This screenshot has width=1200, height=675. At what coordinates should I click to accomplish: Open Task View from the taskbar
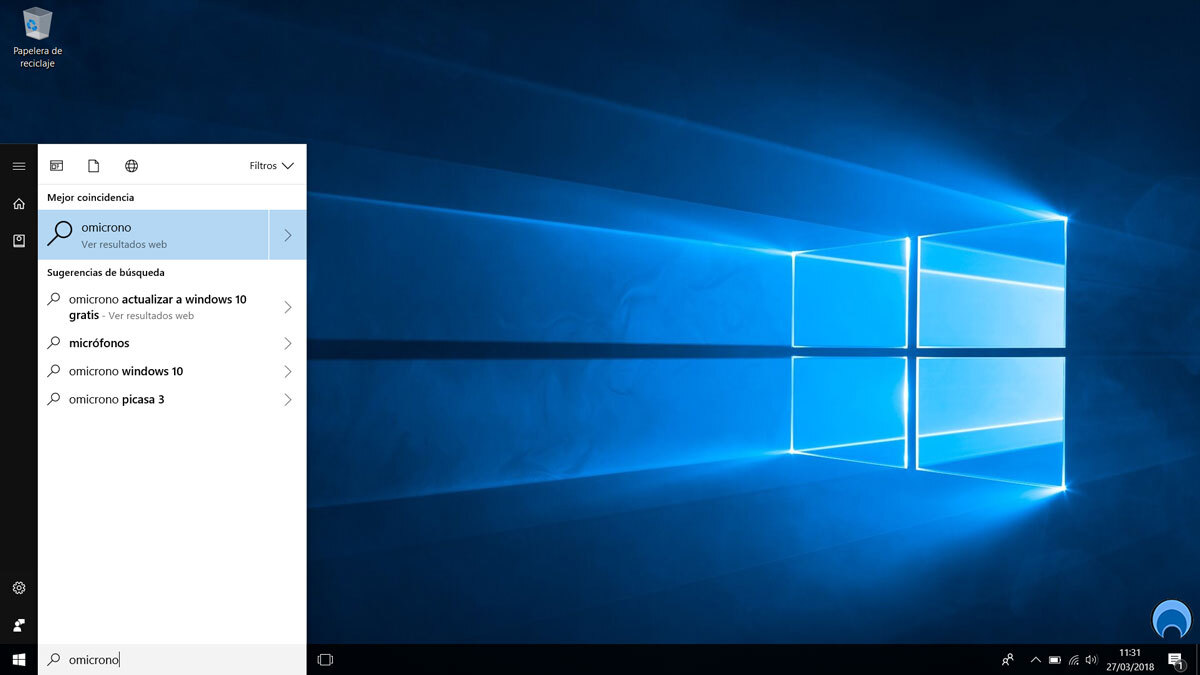[x=324, y=659]
